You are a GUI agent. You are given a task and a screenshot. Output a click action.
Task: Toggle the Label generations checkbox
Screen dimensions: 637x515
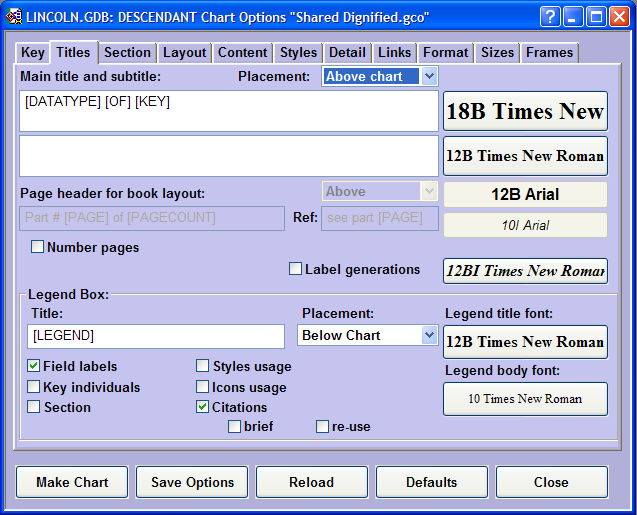pos(296,268)
